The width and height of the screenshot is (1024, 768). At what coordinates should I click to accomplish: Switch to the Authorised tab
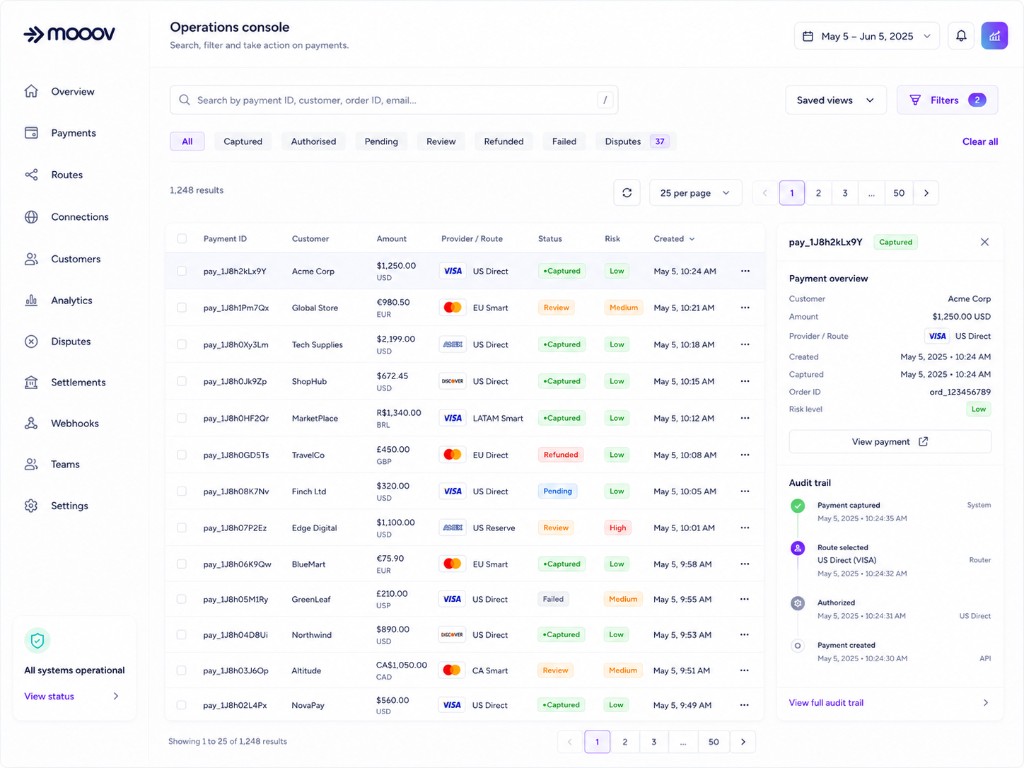(313, 142)
